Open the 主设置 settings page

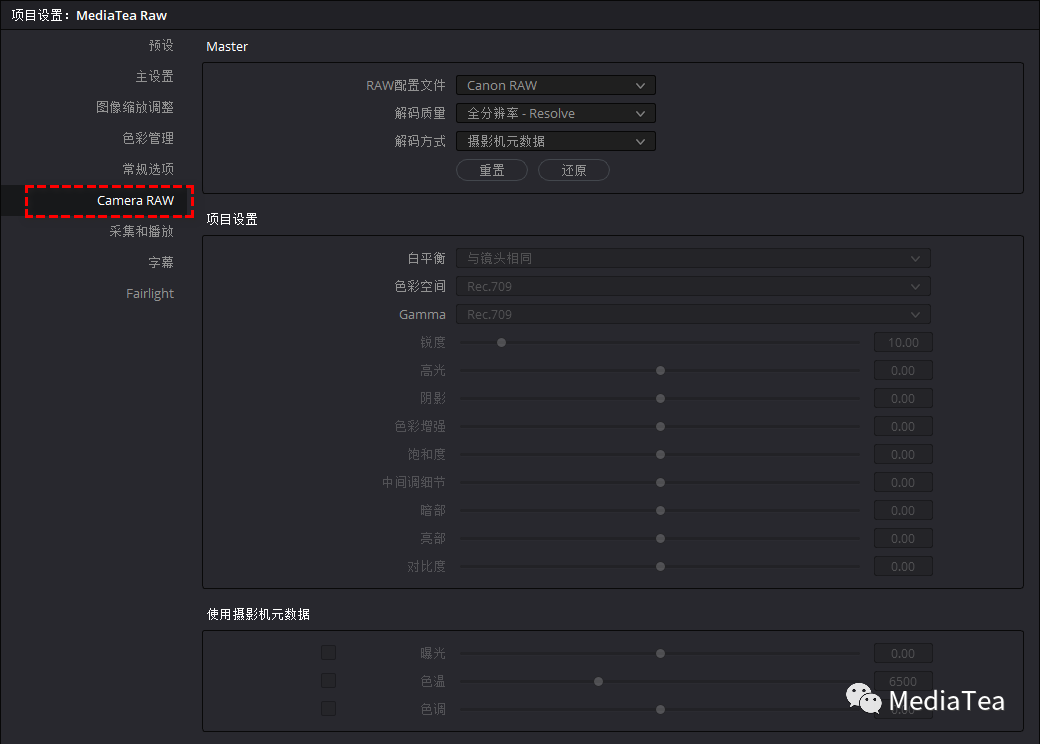[x=155, y=76]
